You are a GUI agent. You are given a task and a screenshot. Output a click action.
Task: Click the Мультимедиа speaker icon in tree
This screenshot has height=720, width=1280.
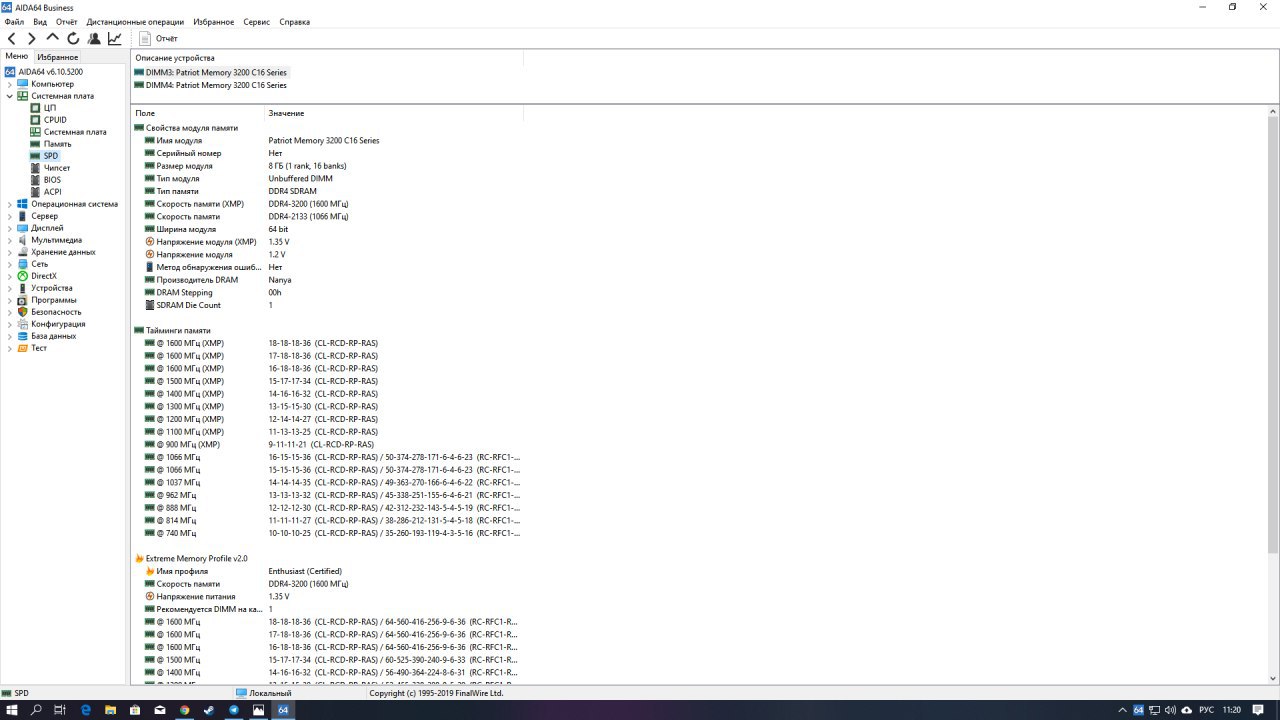[22, 240]
